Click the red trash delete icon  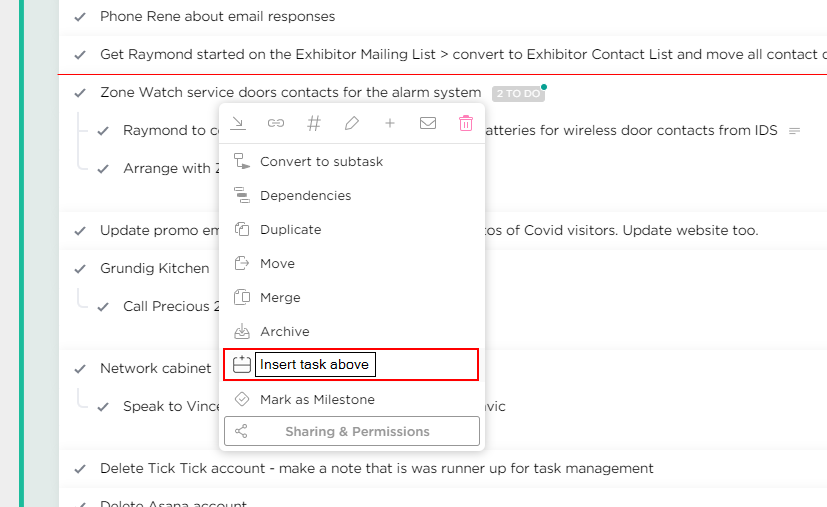(466, 124)
